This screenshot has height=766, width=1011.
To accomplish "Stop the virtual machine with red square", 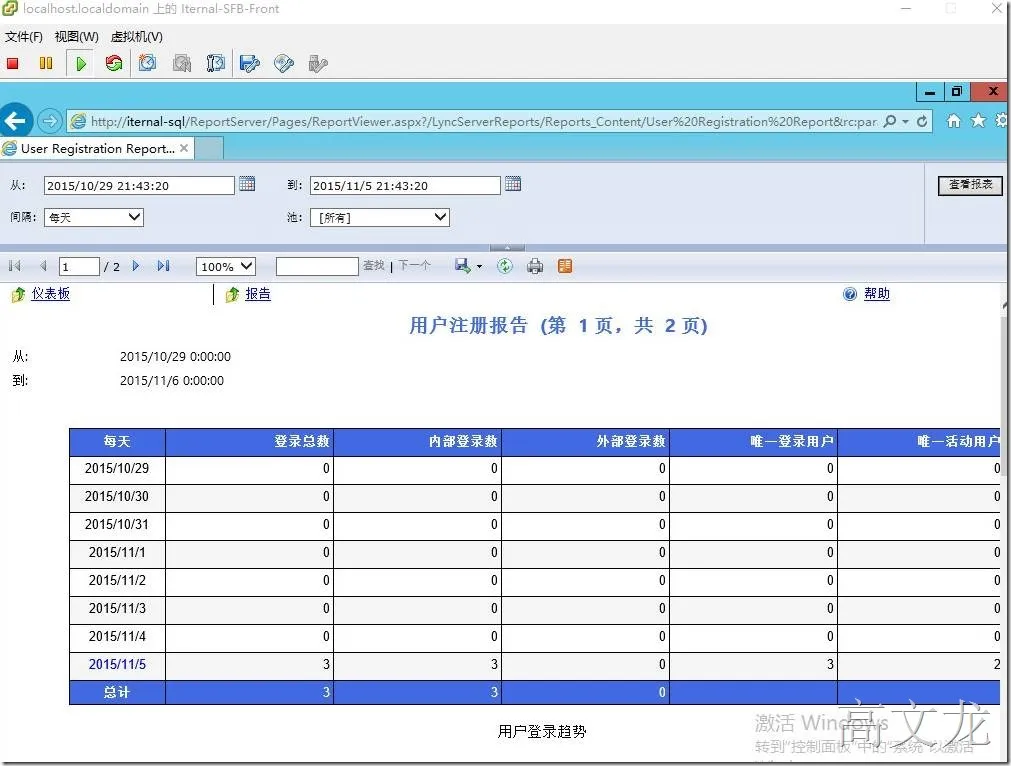I will click(13, 63).
